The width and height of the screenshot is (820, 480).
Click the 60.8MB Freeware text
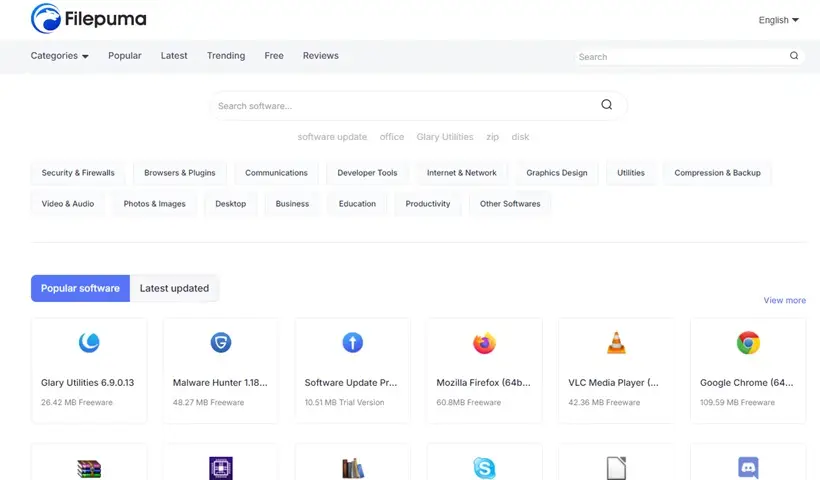(469, 402)
